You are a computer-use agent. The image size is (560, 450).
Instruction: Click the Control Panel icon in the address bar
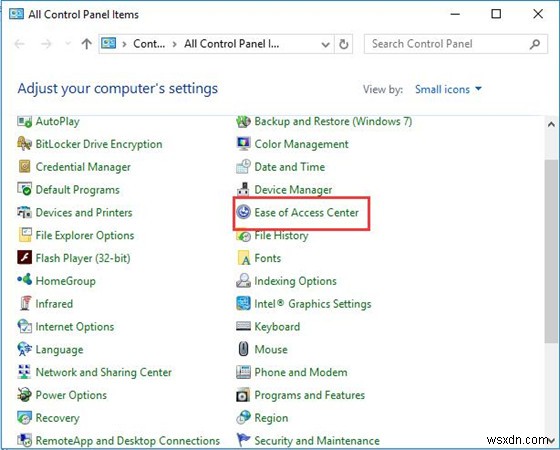(109, 44)
